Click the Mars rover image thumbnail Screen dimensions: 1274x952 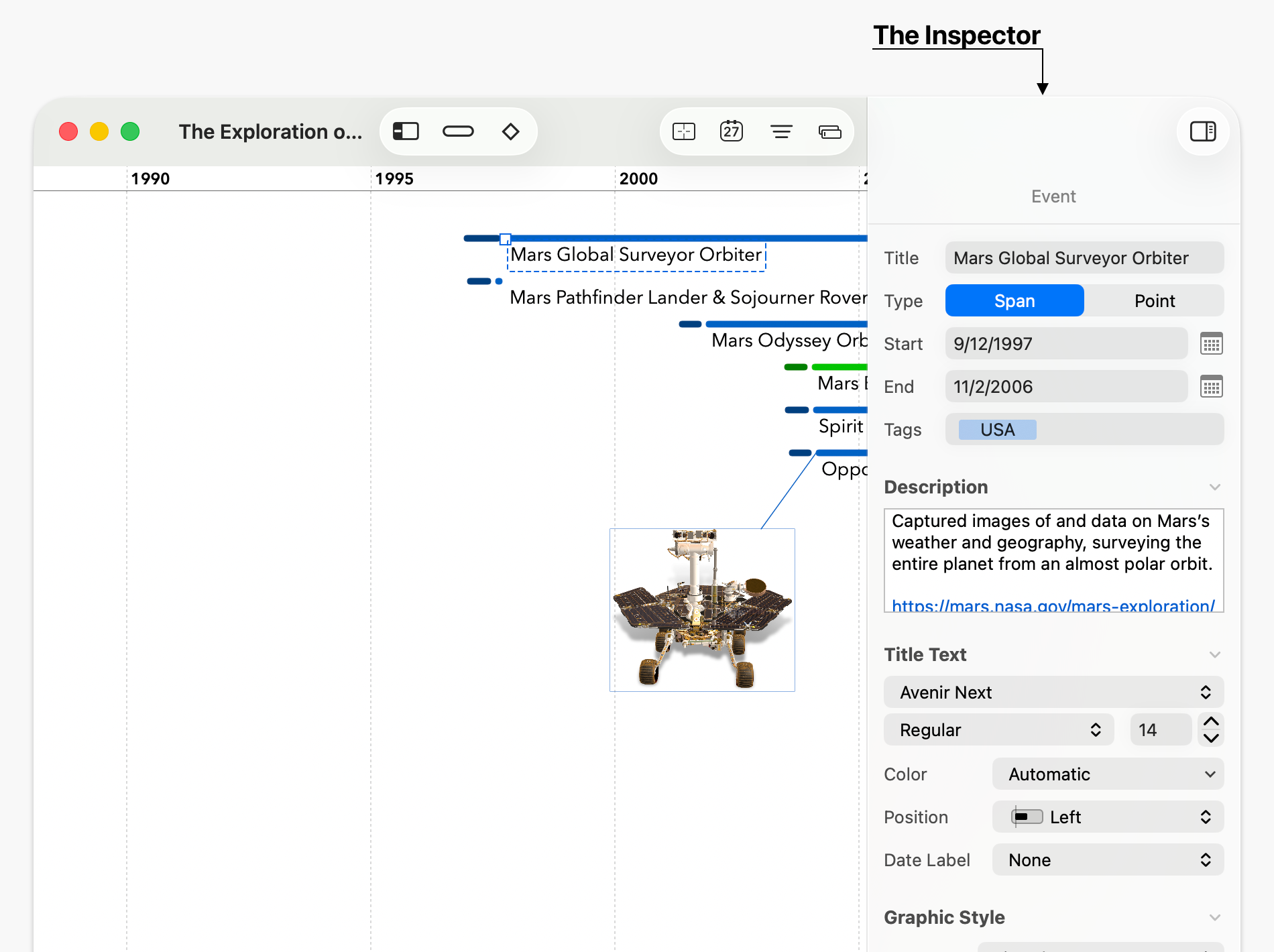click(x=702, y=610)
